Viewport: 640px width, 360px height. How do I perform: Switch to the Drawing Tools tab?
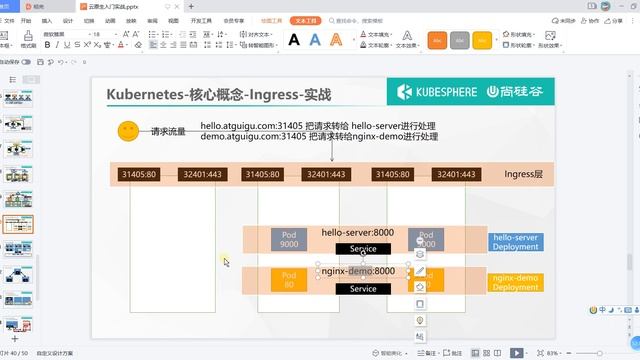pos(271,20)
